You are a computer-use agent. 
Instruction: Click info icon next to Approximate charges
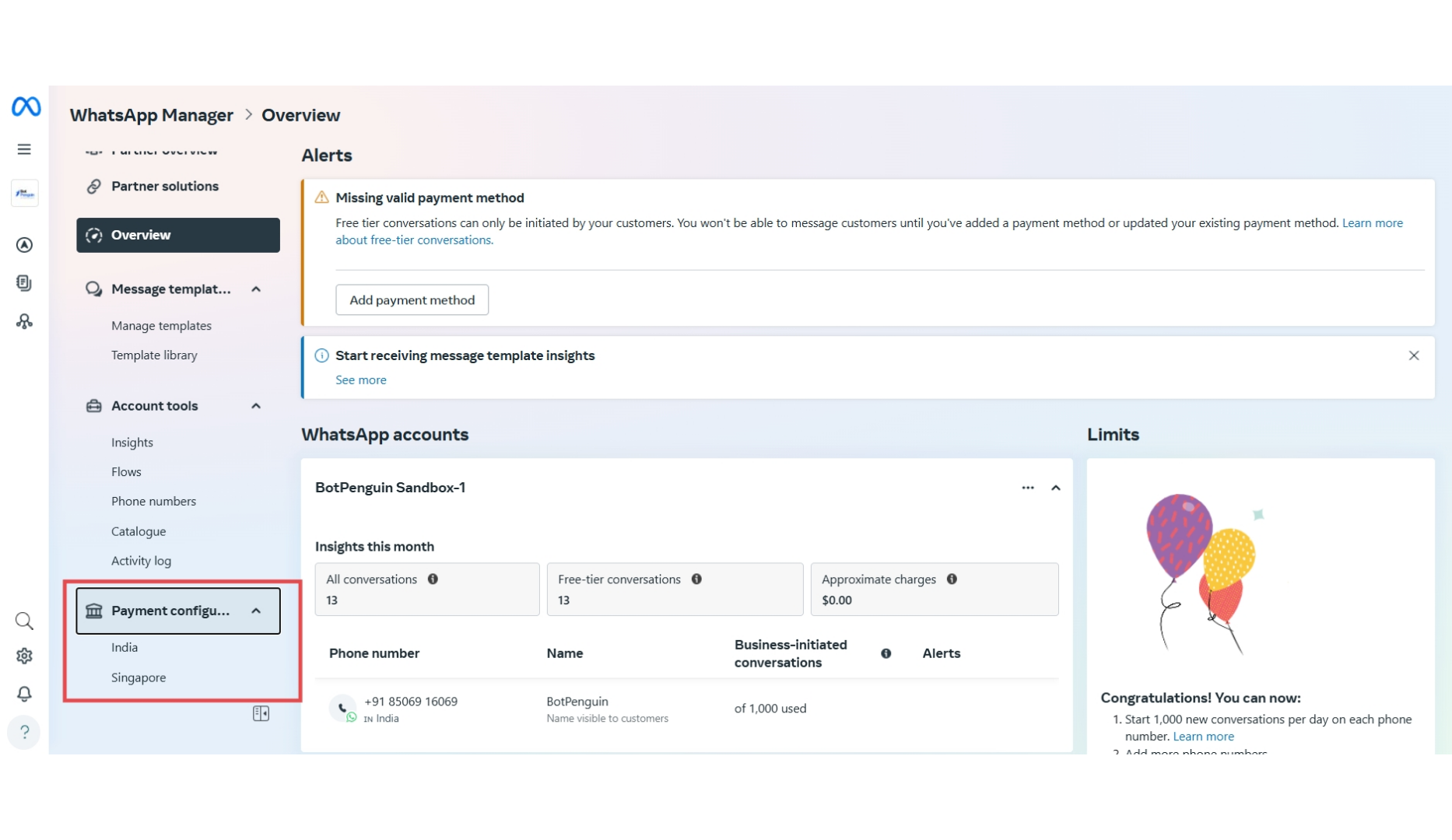click(x=952, y=579)
